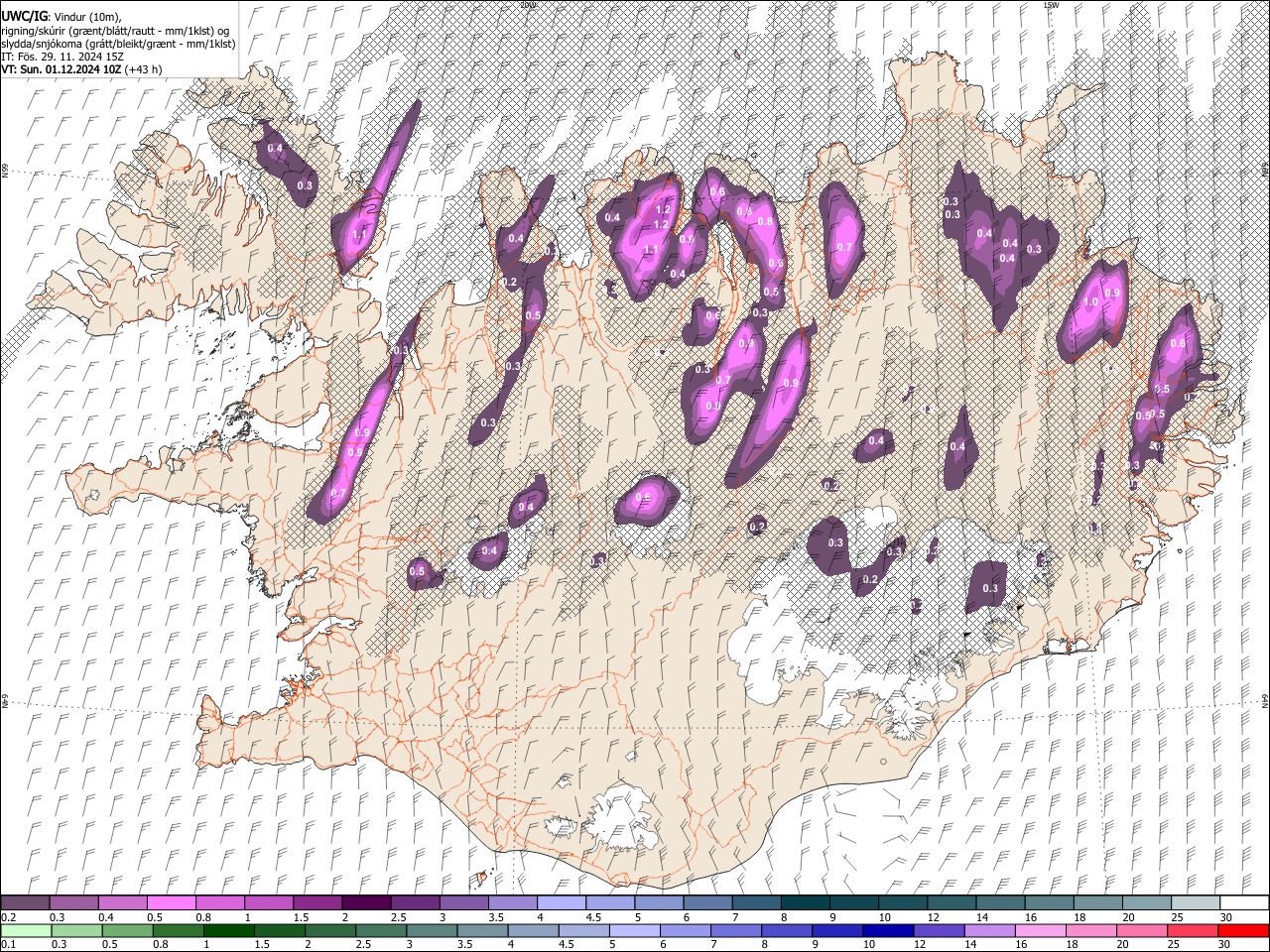Click the upper legend swatch starting at 0.3
The height and width of the screenshot is (952, 1270).
(74, 903)
